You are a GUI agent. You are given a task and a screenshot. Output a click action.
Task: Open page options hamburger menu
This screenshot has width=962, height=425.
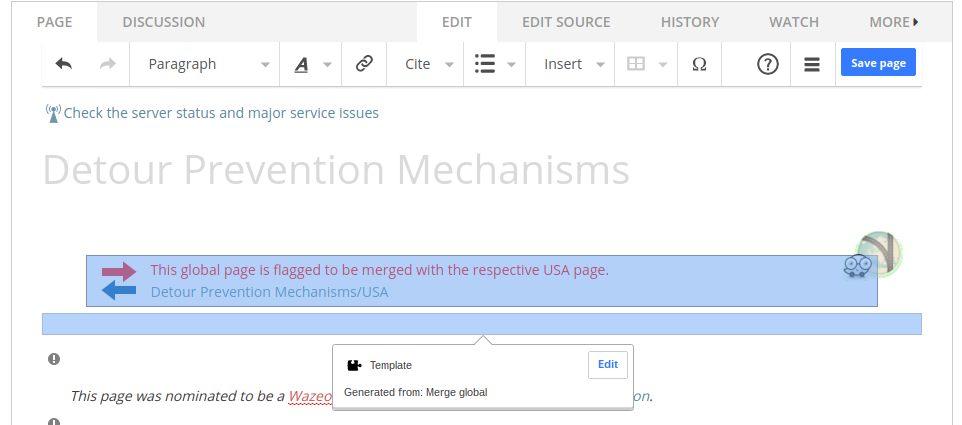pyautogui.click(x=812, y=64)
